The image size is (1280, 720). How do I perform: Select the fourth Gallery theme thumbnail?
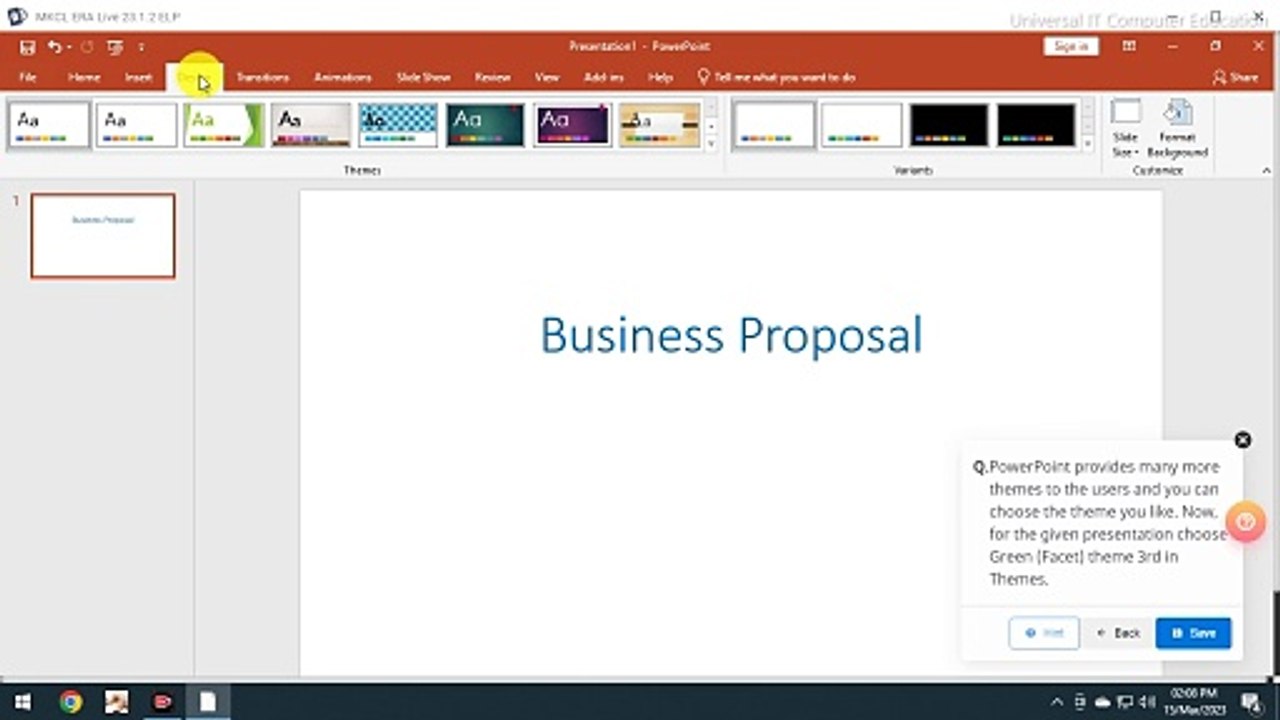[311, 125]
